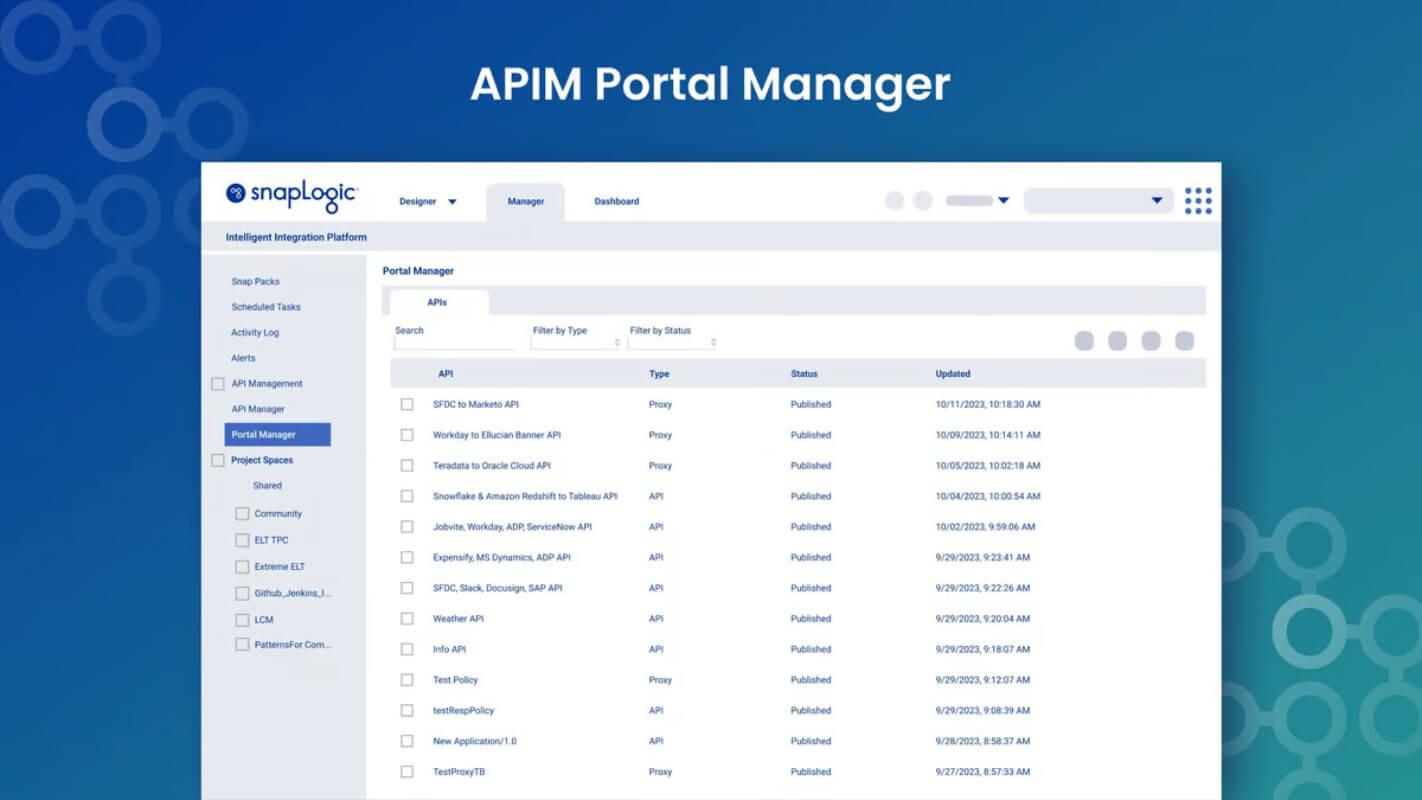Expand the ELT TPC project space
This screenshot has width=1422, height=800.
242,540
